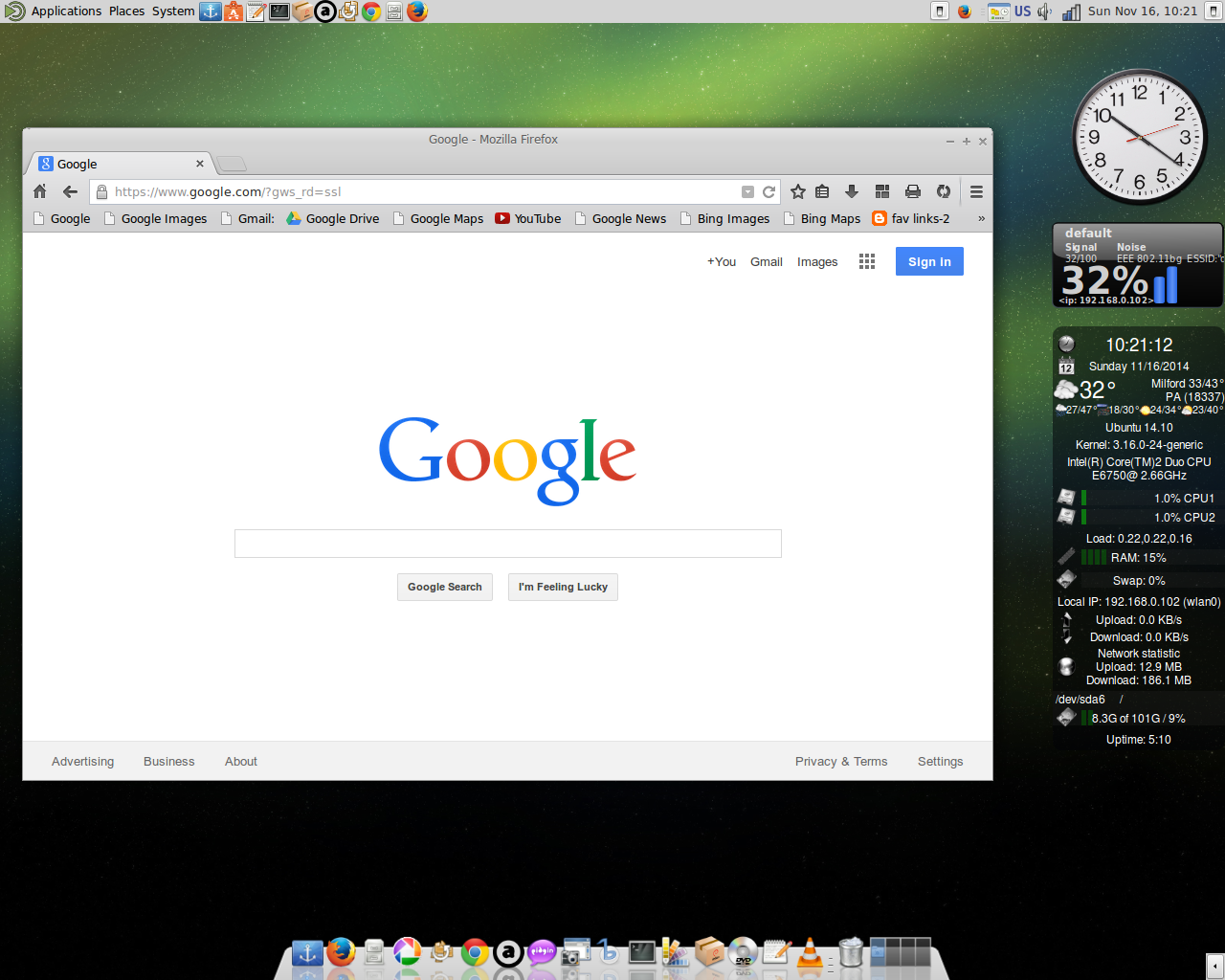Open the Firefox hamburger menu
The height and width of the screenshot is (980, 1225).
(x=976, y=191)
